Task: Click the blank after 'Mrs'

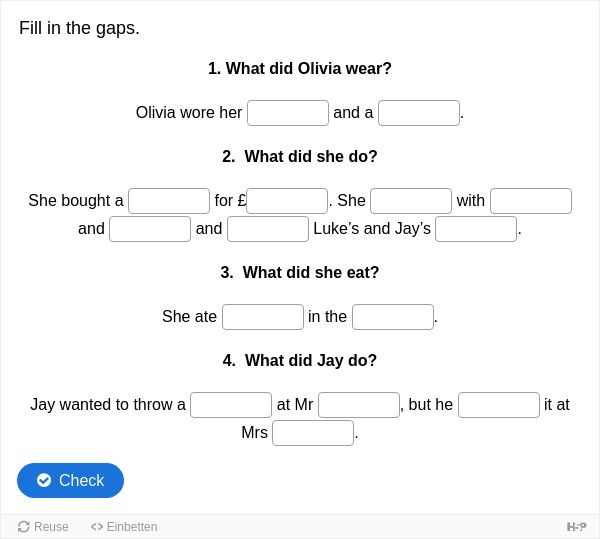Action: (313, 433)
